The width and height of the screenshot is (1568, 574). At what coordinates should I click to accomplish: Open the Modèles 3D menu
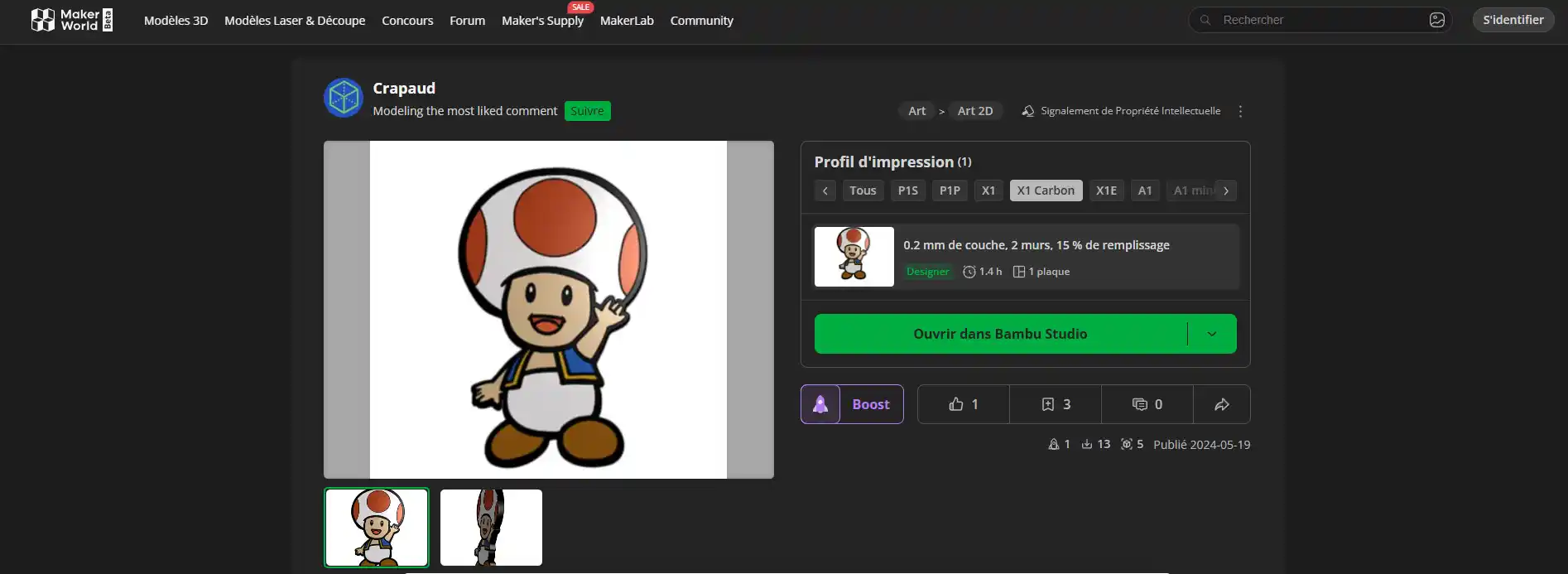[176, 21]
